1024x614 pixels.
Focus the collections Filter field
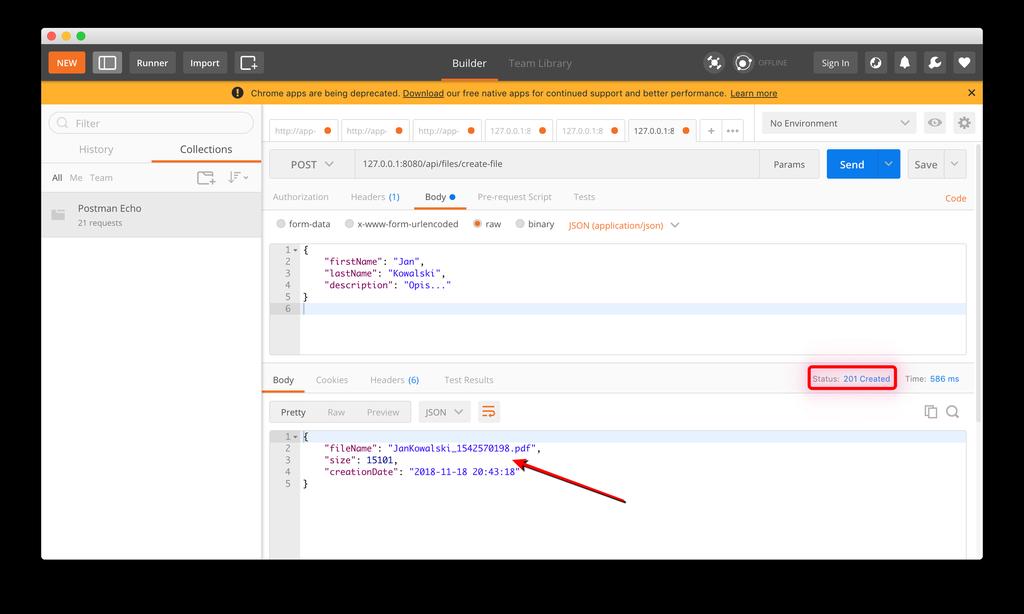click(151, 123)
